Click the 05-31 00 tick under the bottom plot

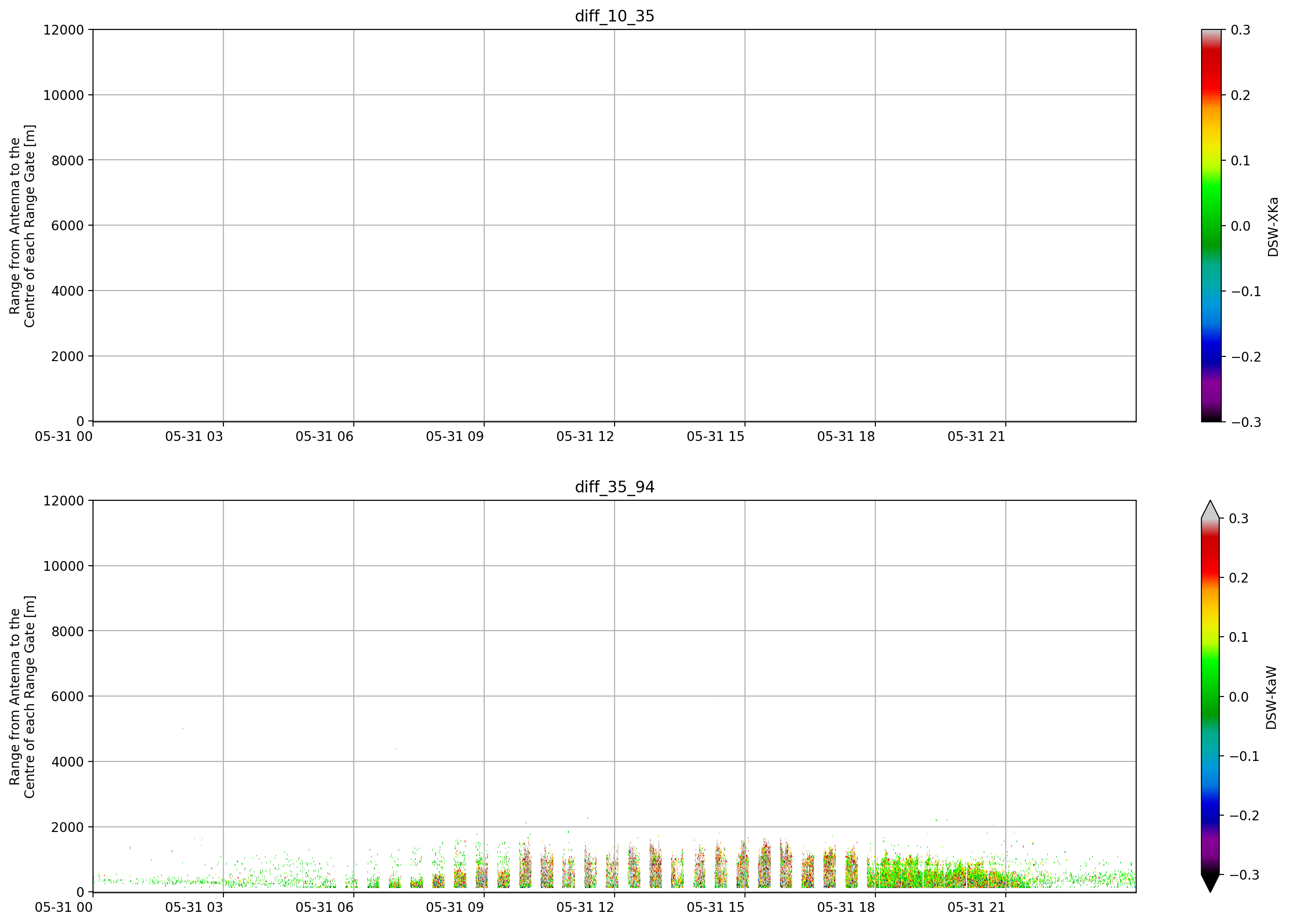click(64, 908)
